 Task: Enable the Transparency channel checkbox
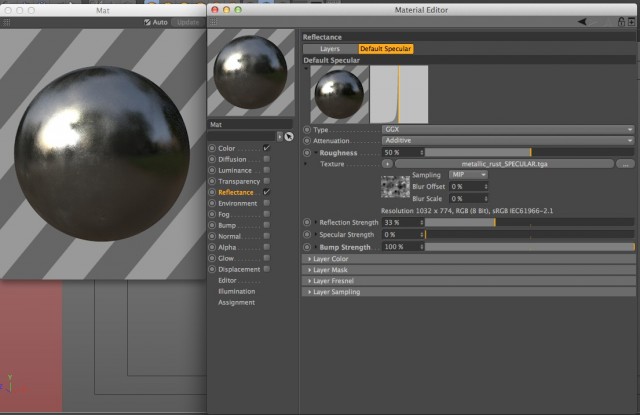pos(267,181)
